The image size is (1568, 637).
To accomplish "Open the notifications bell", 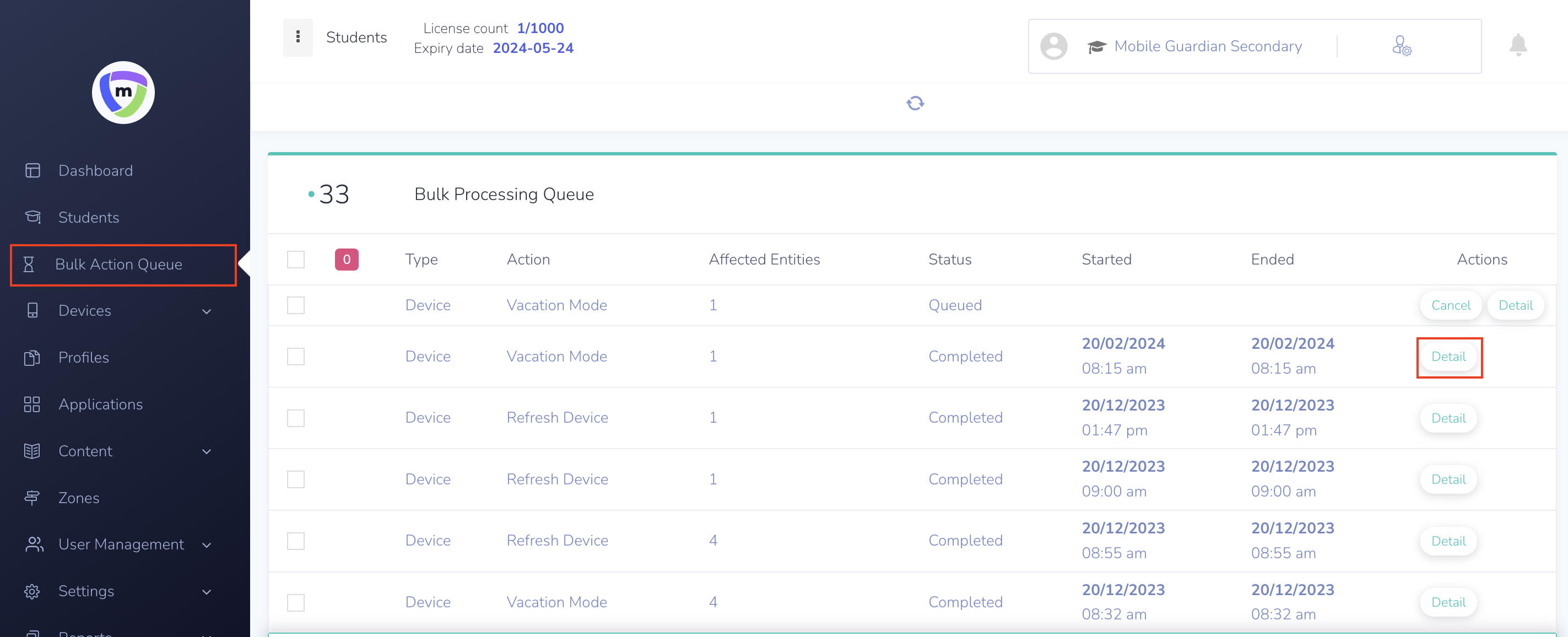I will coord(1517,45).
